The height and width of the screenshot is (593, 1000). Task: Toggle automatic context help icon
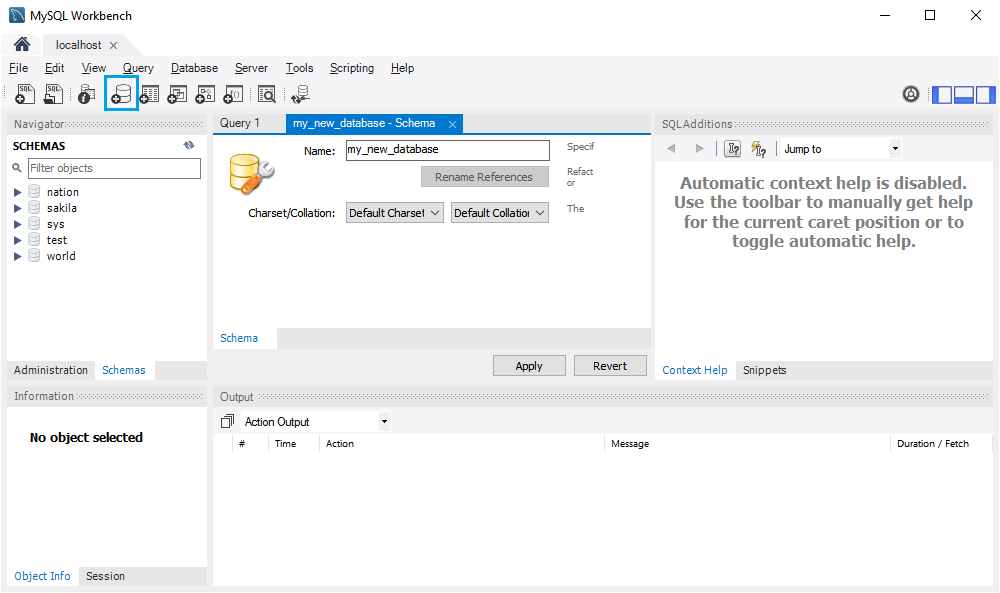pyautogui.click(x=758, y=149)
